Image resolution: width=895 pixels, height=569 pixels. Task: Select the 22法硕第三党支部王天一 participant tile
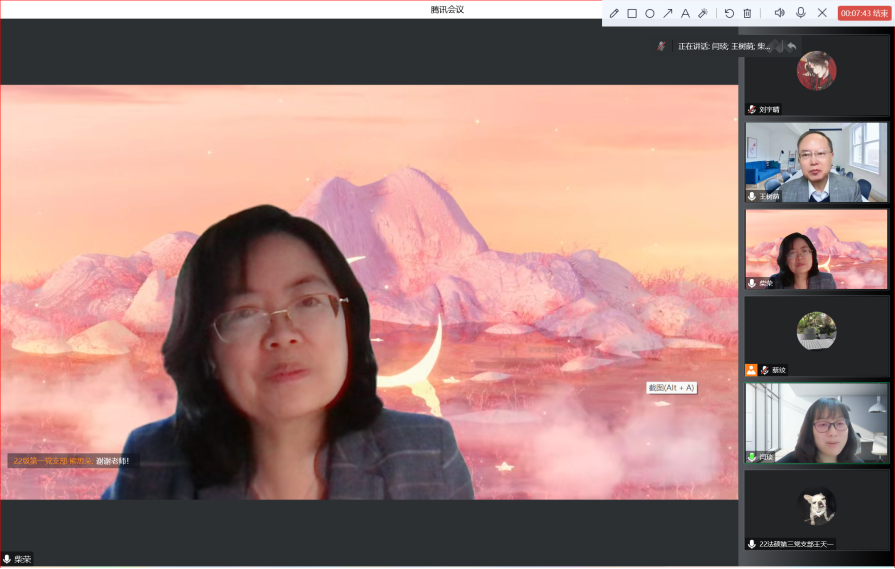[x=816, y=510]
